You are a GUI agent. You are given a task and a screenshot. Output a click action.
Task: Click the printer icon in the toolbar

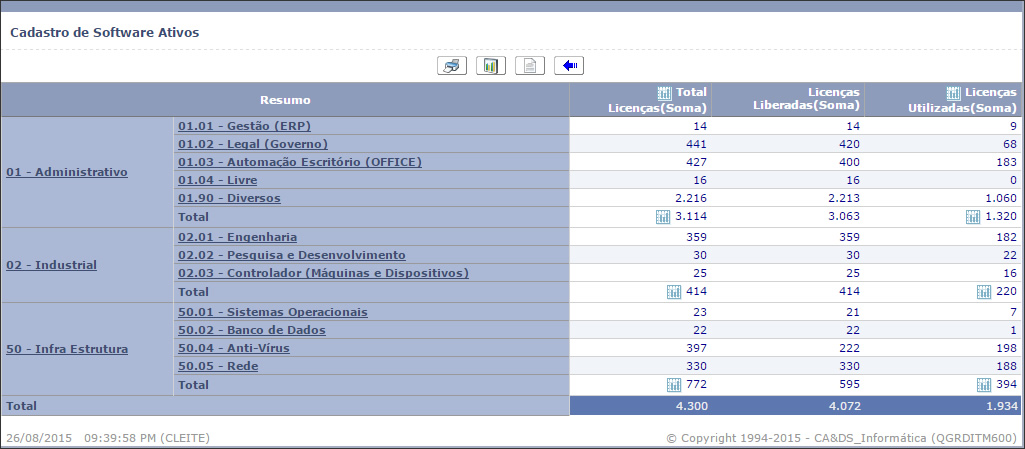point(452,66)
